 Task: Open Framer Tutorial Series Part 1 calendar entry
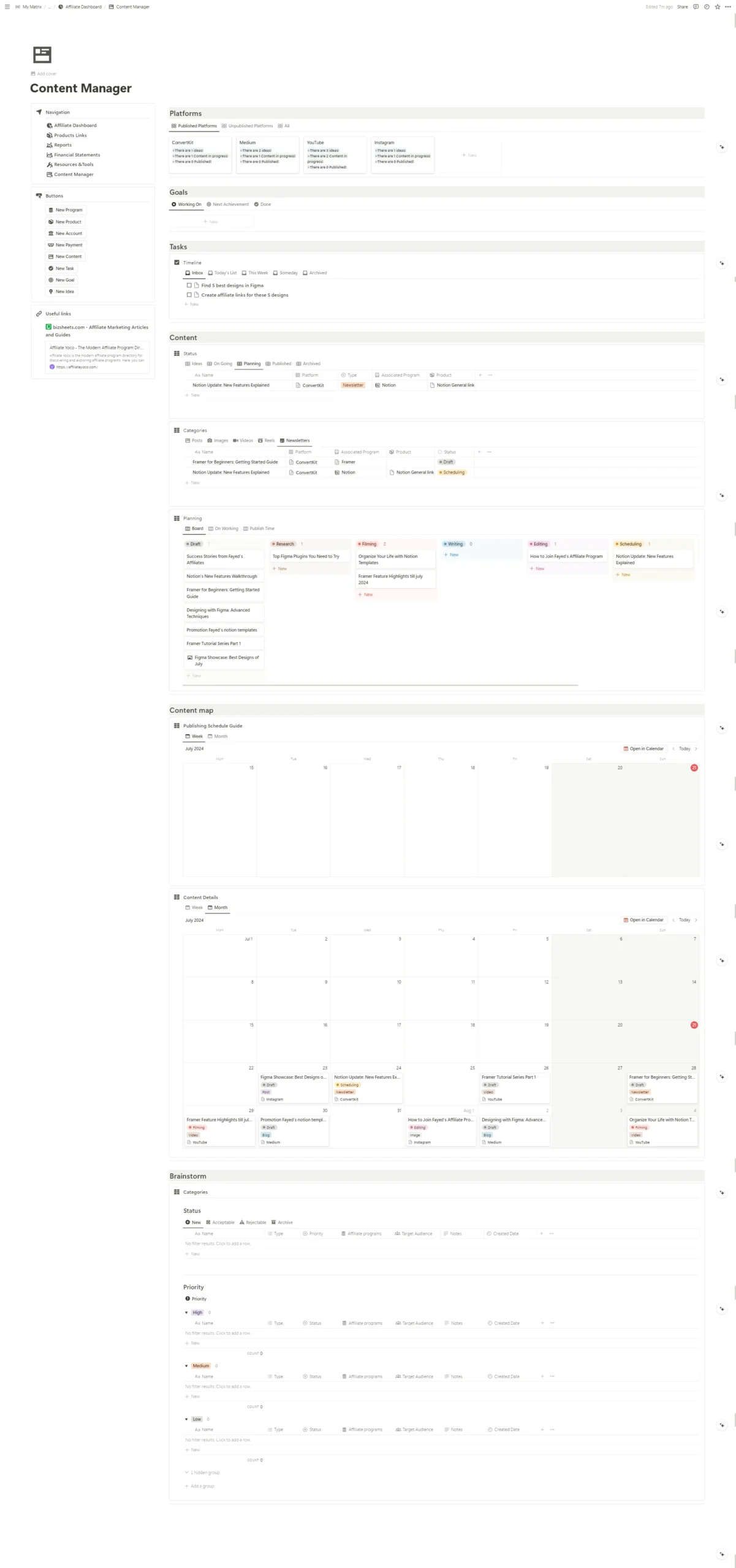coord(514,1089)
